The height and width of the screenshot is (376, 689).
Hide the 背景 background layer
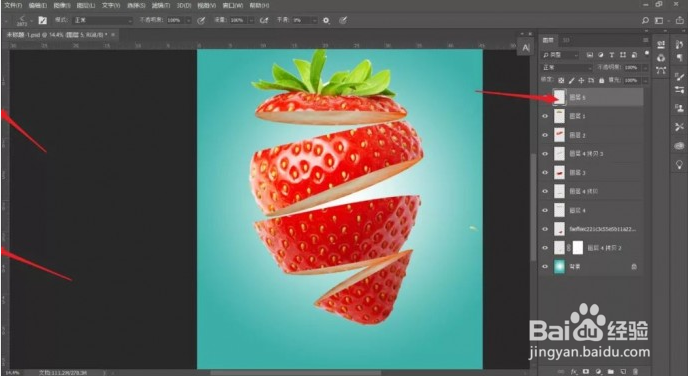click(545, 267)
